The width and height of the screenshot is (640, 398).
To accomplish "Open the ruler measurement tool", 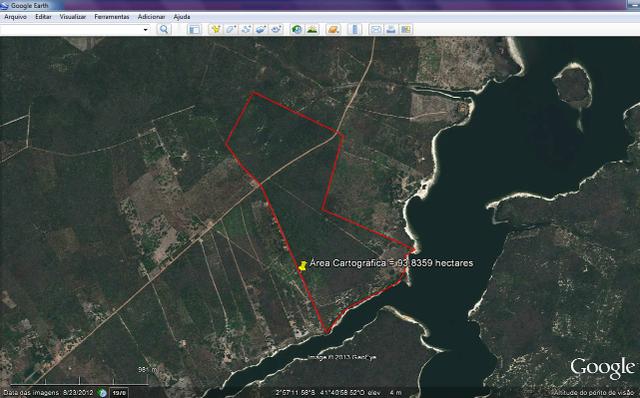I will pos(355,29).
